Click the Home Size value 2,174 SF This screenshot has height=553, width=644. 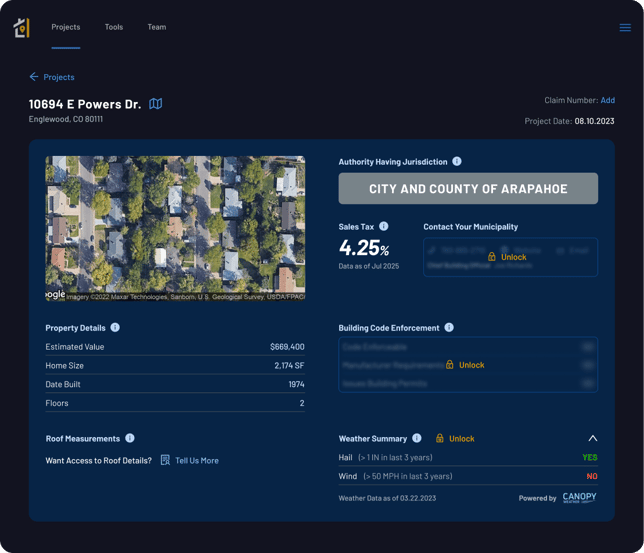(289, 366)
